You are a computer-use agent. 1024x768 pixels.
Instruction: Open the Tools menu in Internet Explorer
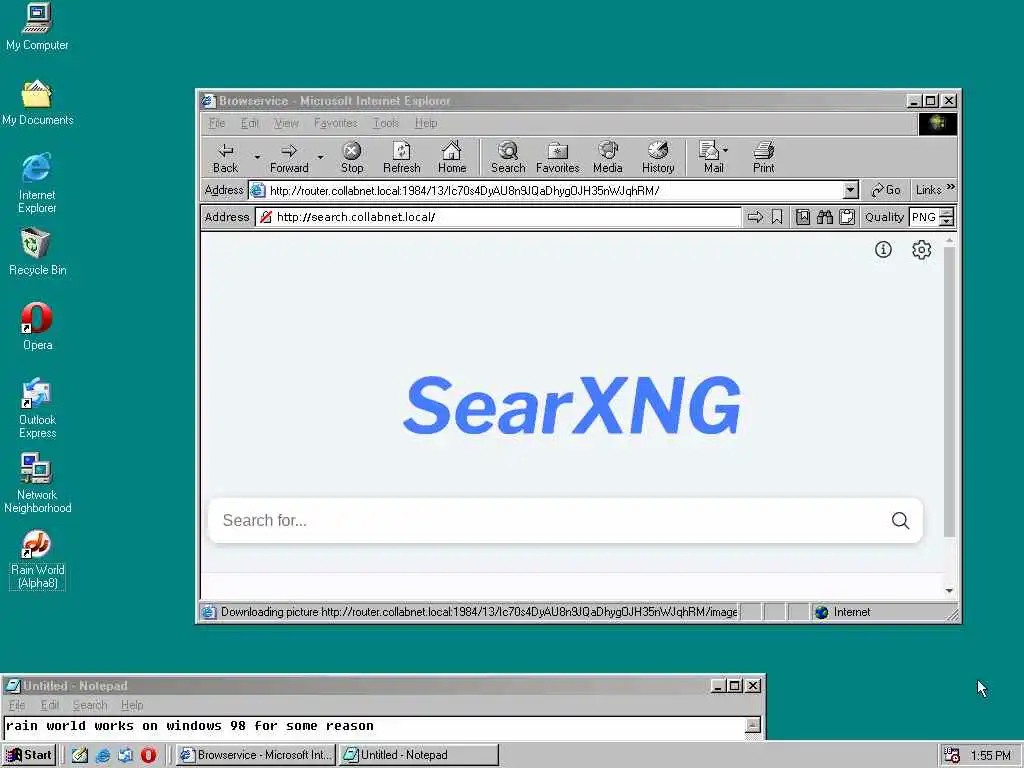click(385, 123)
